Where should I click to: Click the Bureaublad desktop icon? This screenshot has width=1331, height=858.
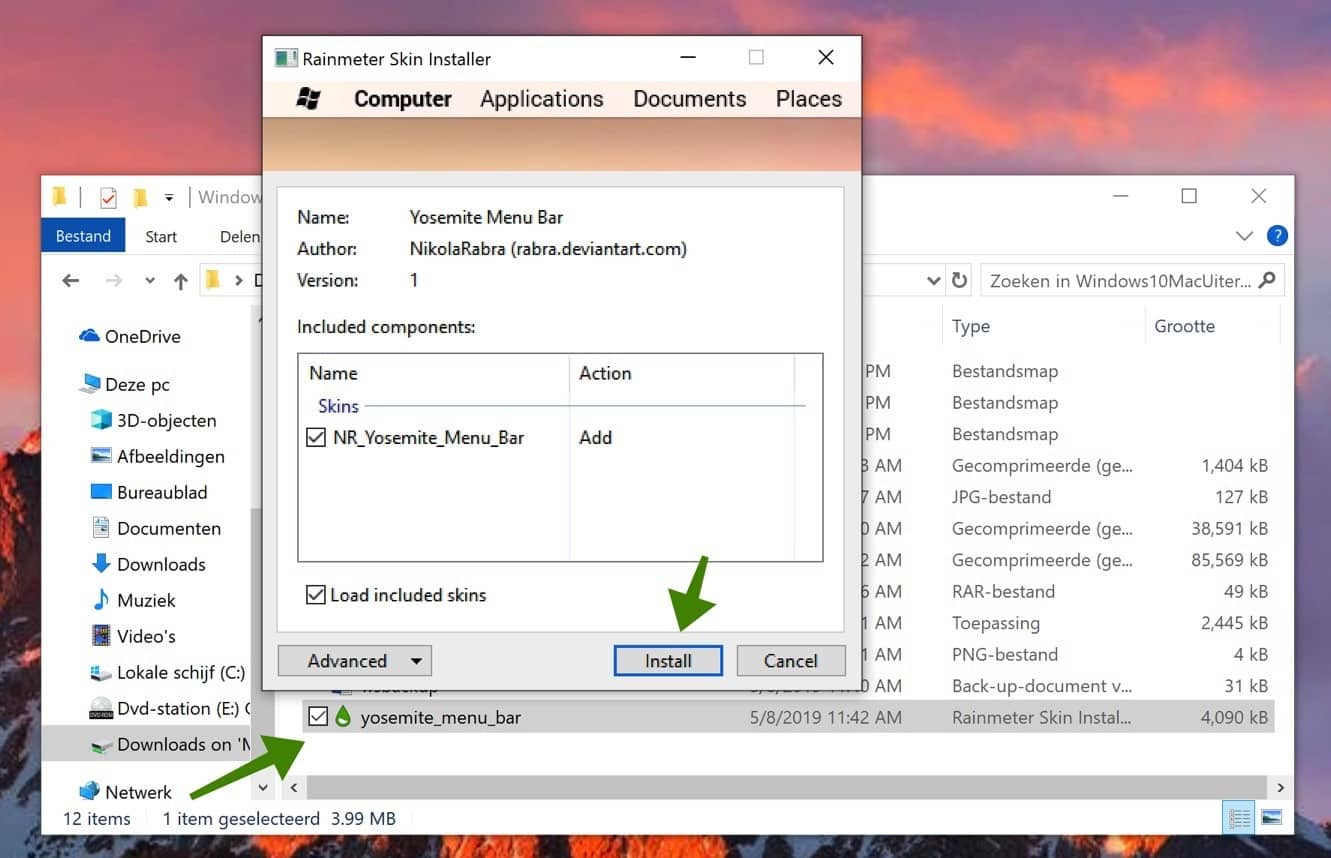[x=101, y=492]
